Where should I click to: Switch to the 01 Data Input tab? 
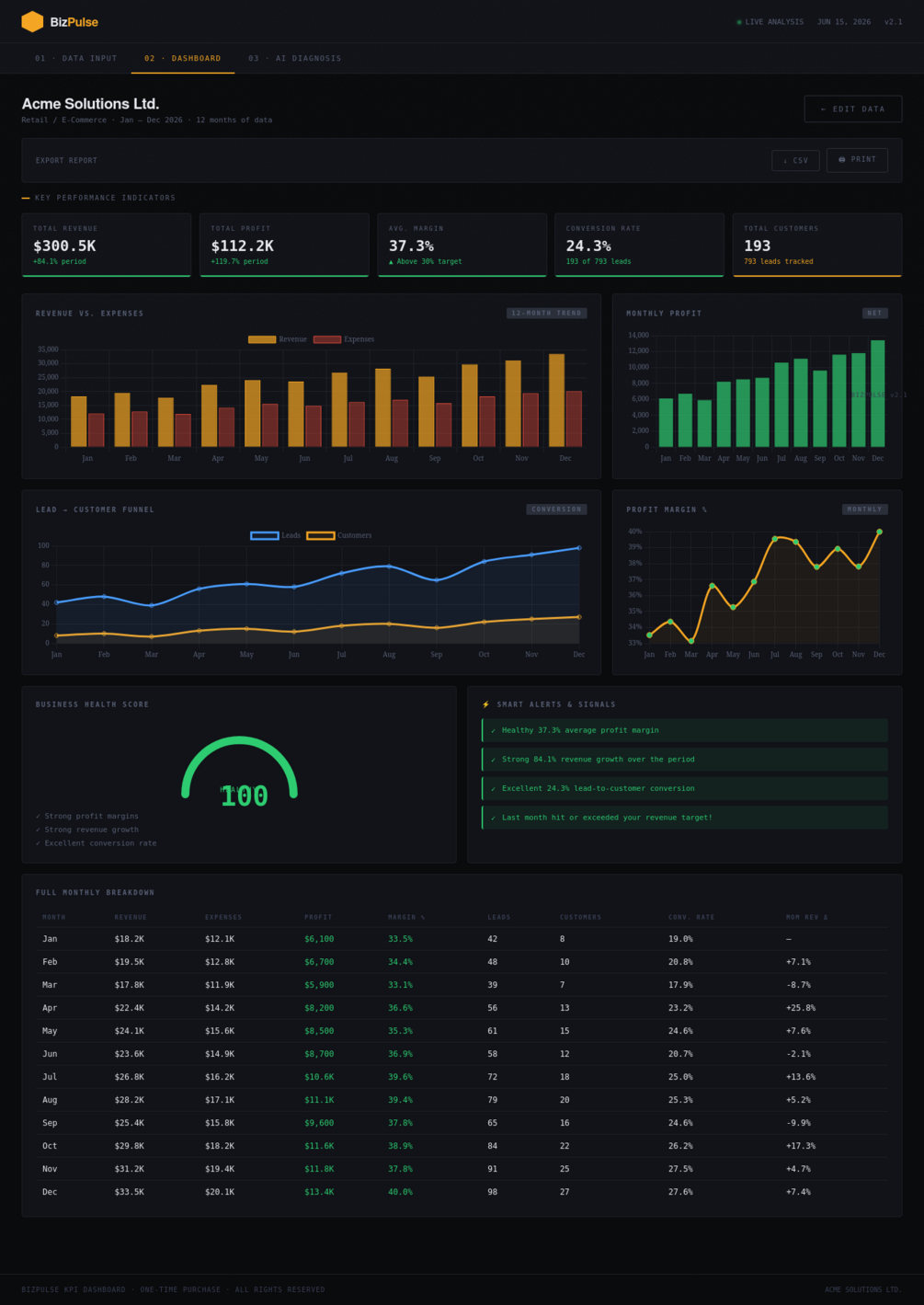[x=76, y=58]
